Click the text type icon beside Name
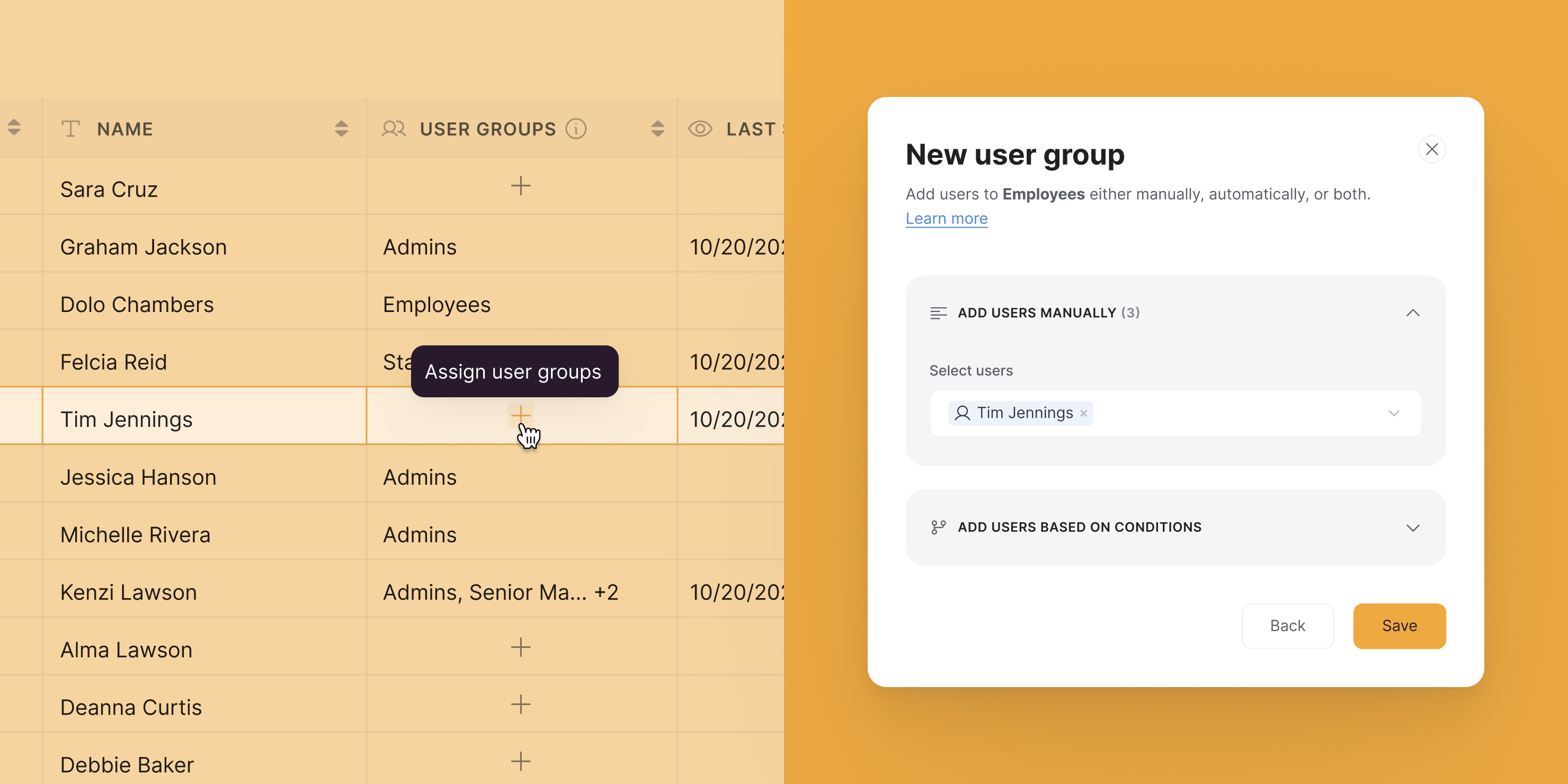The width and height of the screenshot is (1568, 784). [x=70, y=128]
